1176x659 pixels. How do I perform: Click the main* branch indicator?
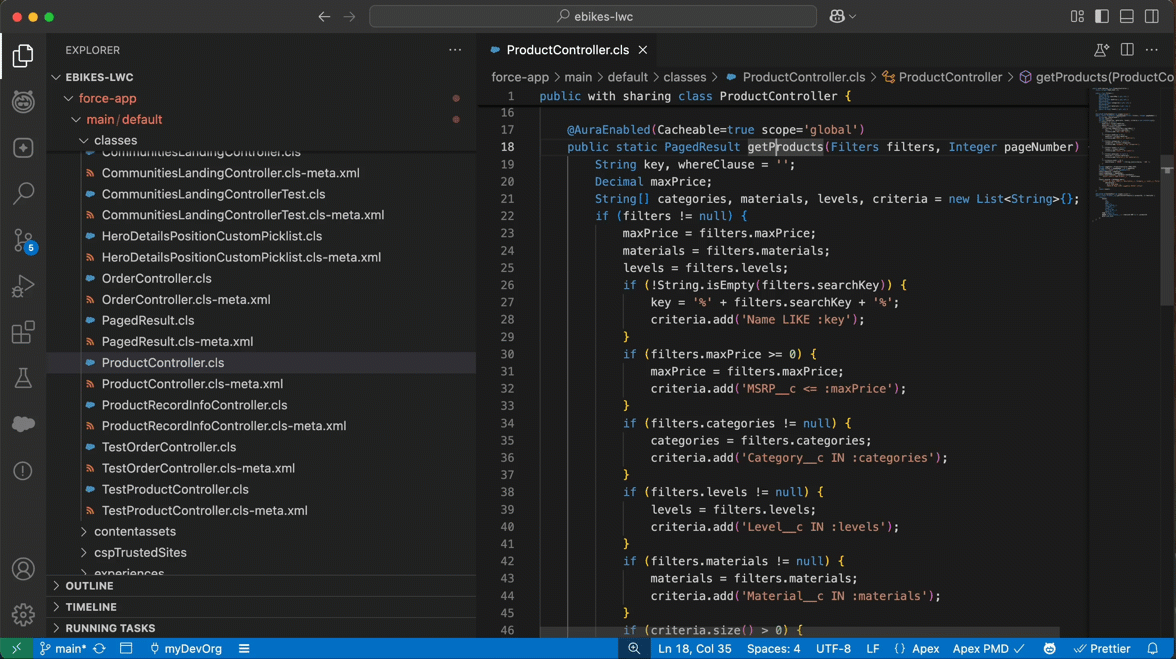[63, 649]
